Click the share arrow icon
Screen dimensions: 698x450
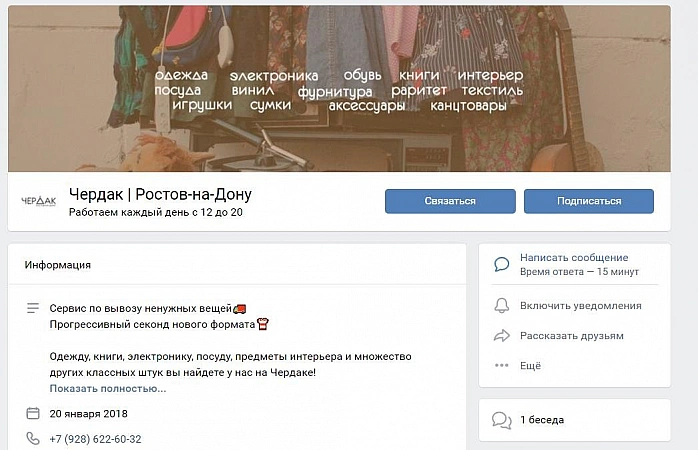502,336
